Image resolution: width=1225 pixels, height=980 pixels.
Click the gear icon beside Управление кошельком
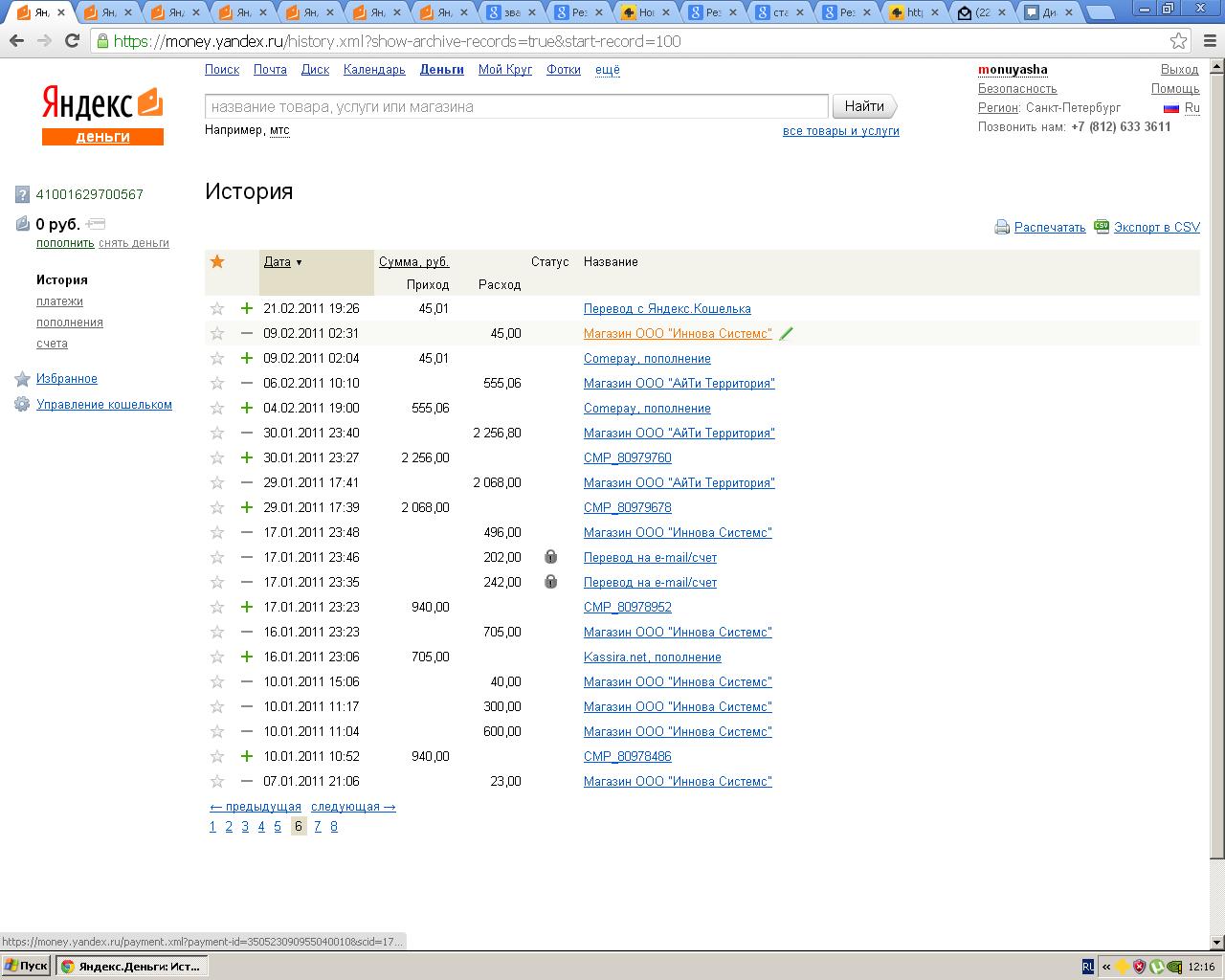click(x=22, y=405)
